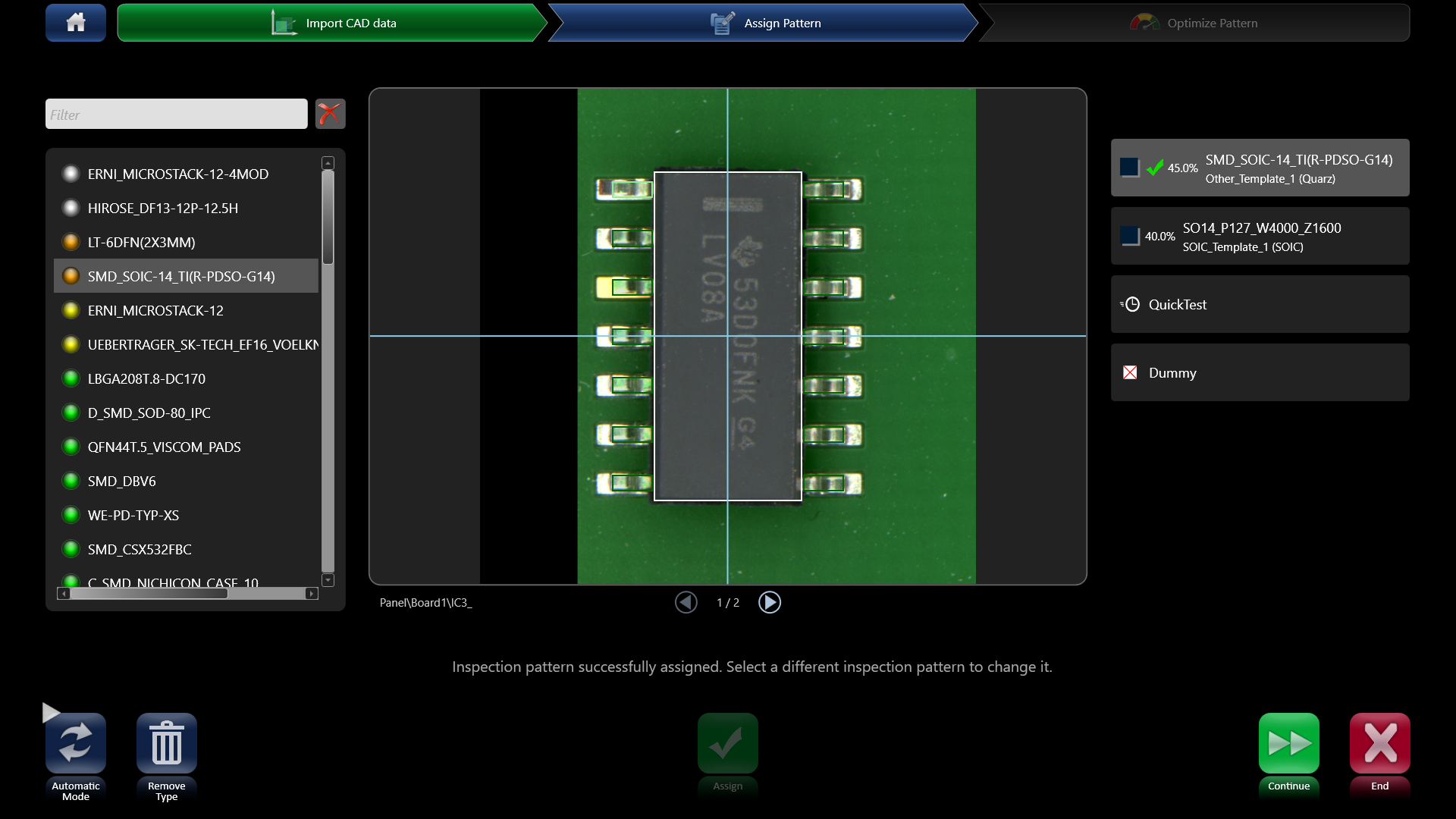
Task: Click the red End button
Action: (x=1379, y=743)
